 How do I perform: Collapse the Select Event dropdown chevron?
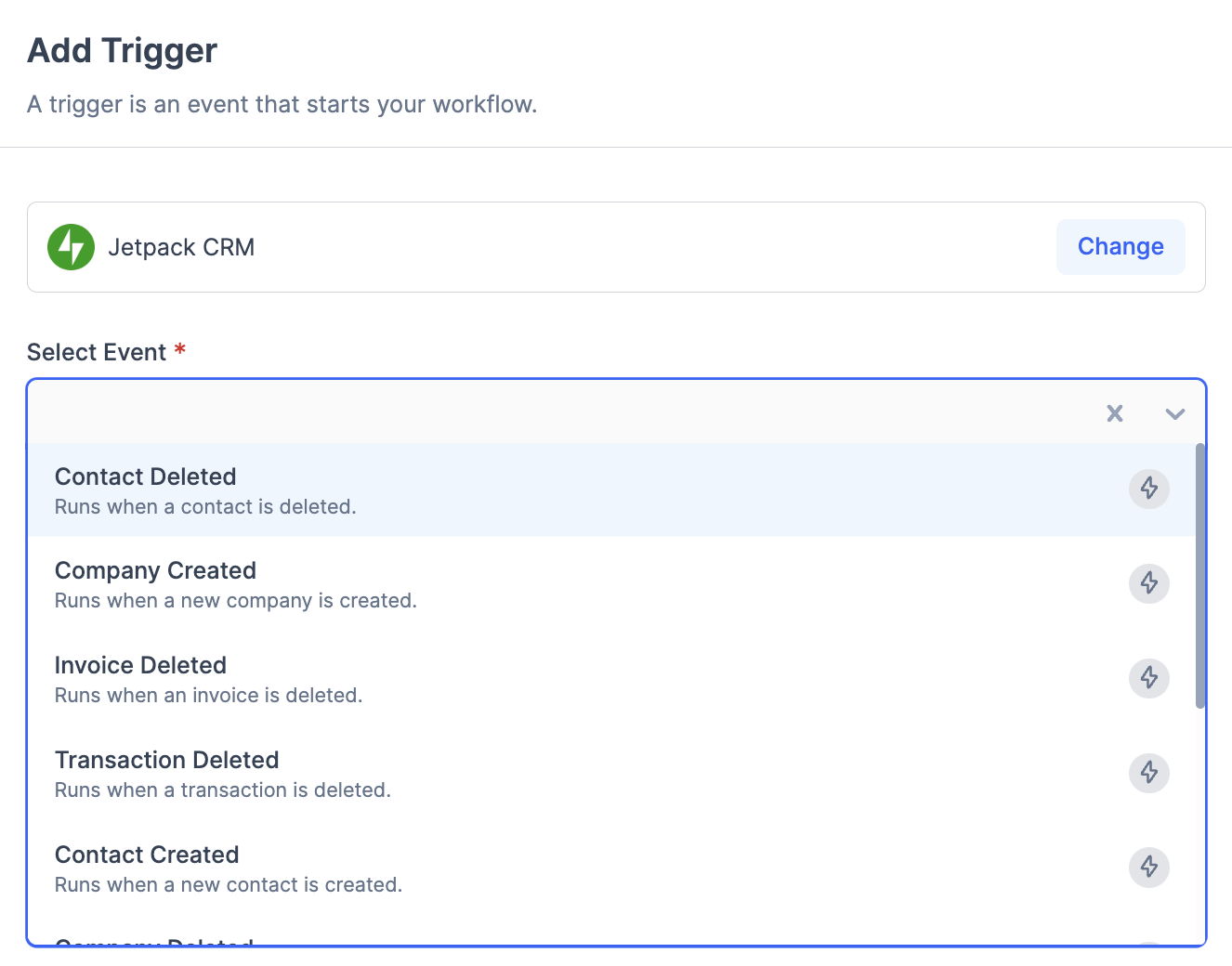[x=1174, y=413]
